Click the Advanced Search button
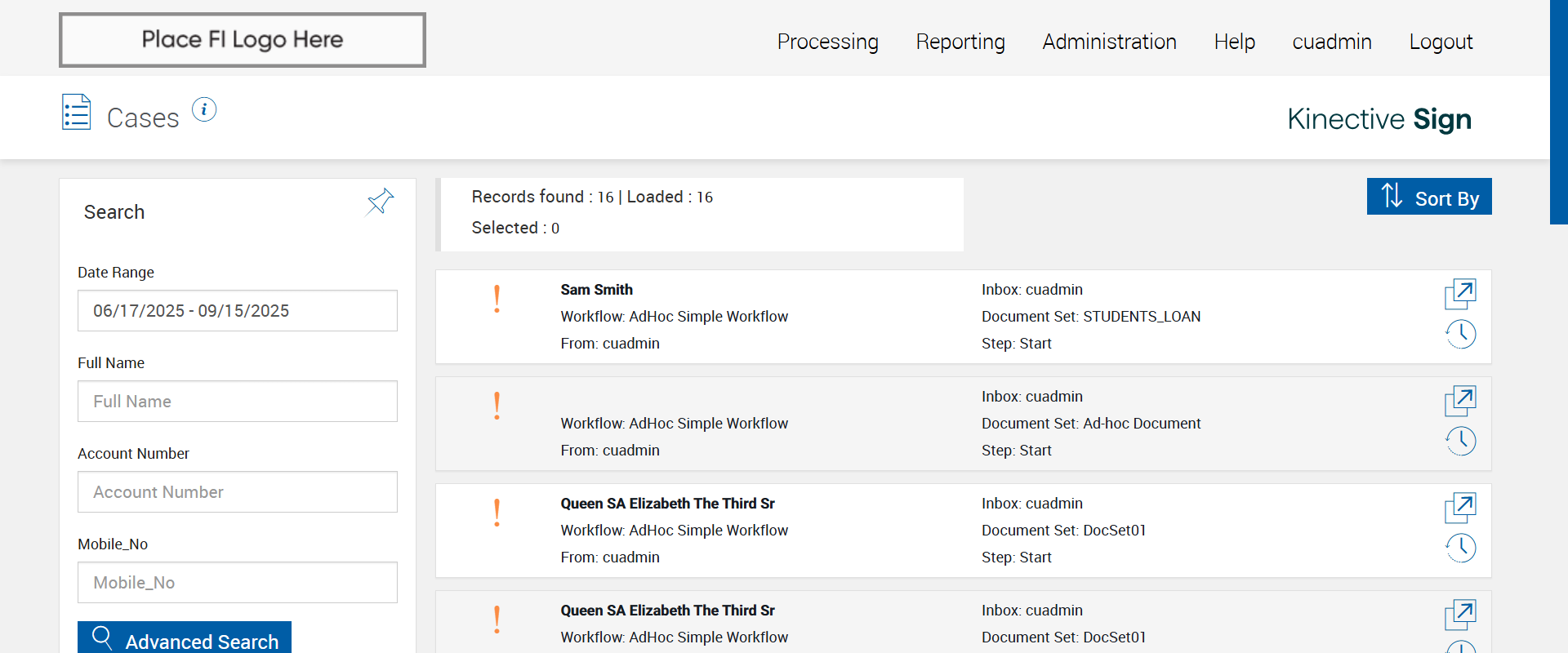 click(x=185, y=639)
